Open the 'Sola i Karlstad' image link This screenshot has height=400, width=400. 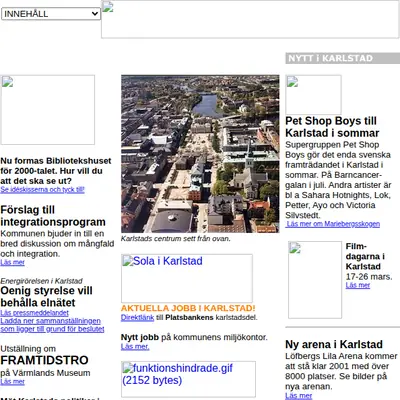click(187, 278)
